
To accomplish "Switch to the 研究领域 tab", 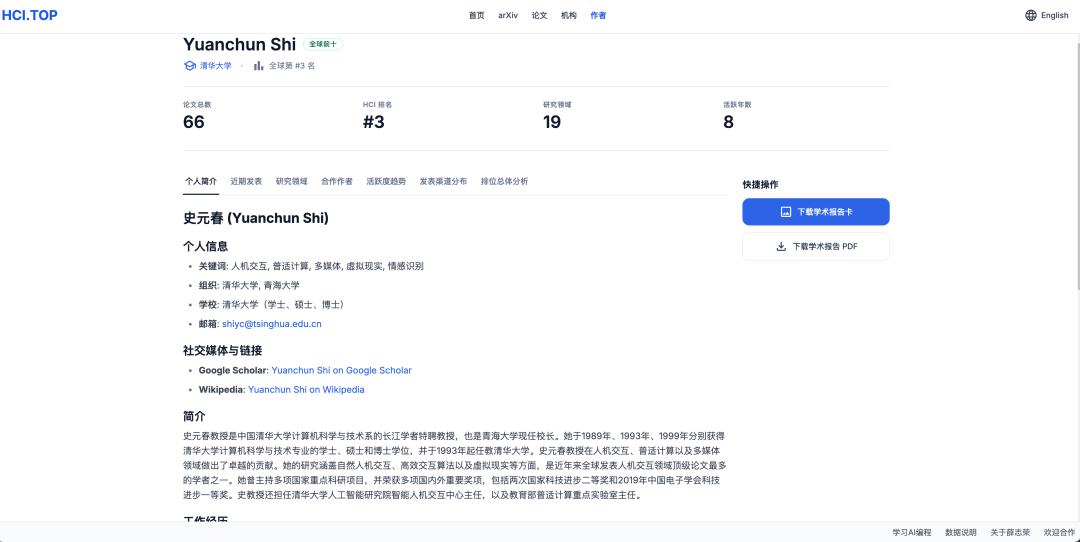I will point(292,181).
